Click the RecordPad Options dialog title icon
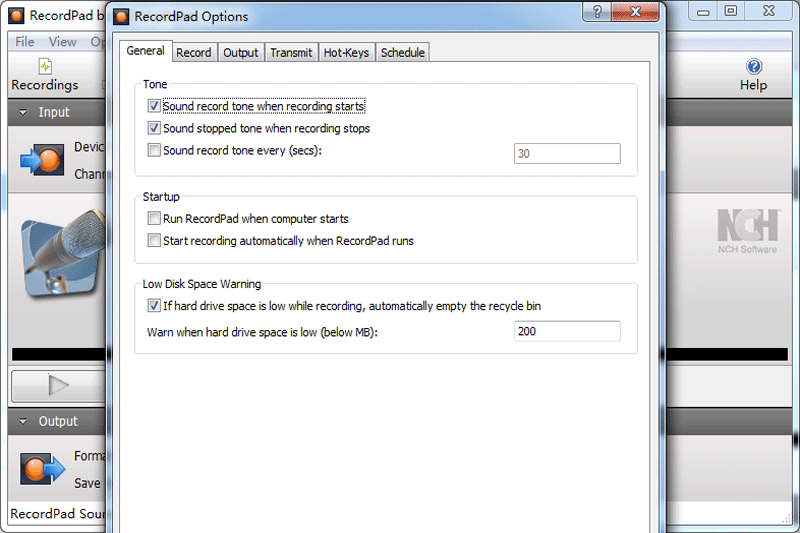The image size is (800, 533). 121,16
